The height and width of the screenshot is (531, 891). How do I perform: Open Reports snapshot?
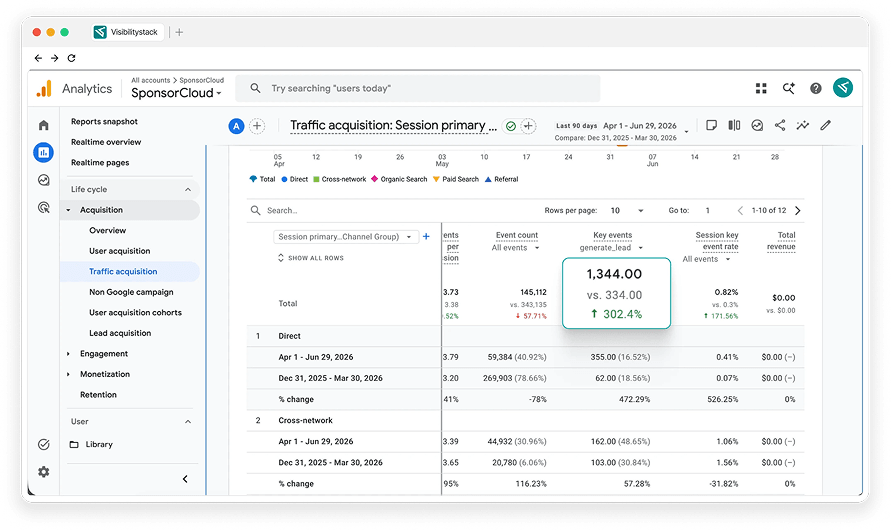pos(104,122)
